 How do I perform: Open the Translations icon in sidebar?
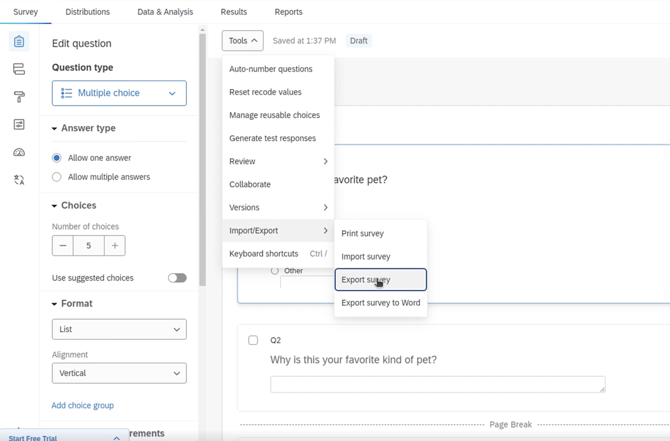19,180
